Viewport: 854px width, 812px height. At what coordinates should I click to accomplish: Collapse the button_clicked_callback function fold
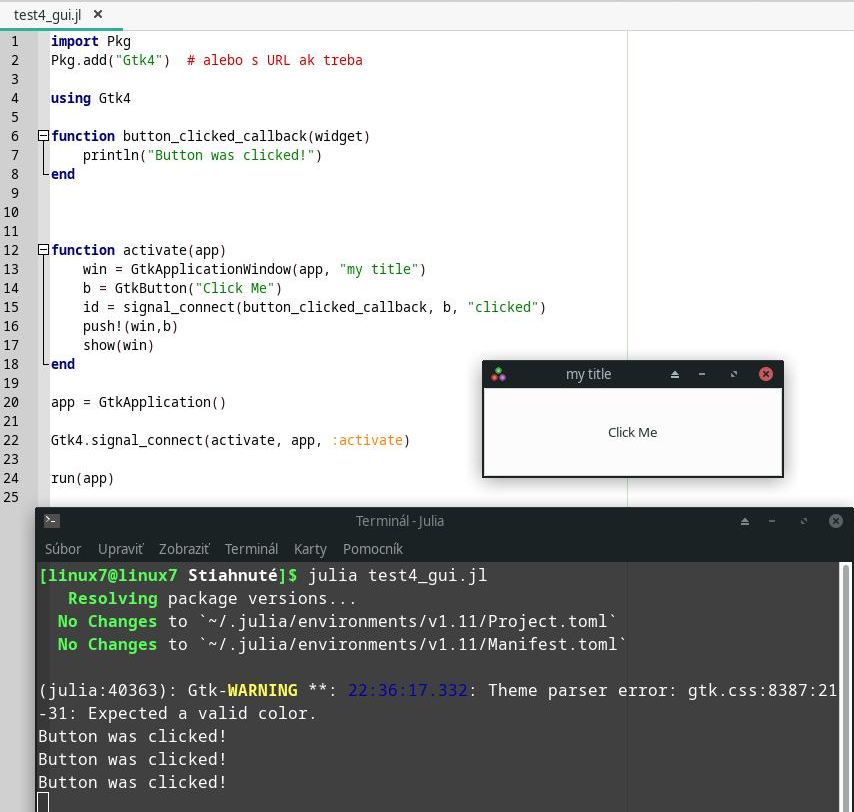pyautogui.click(x=43, y=136)
